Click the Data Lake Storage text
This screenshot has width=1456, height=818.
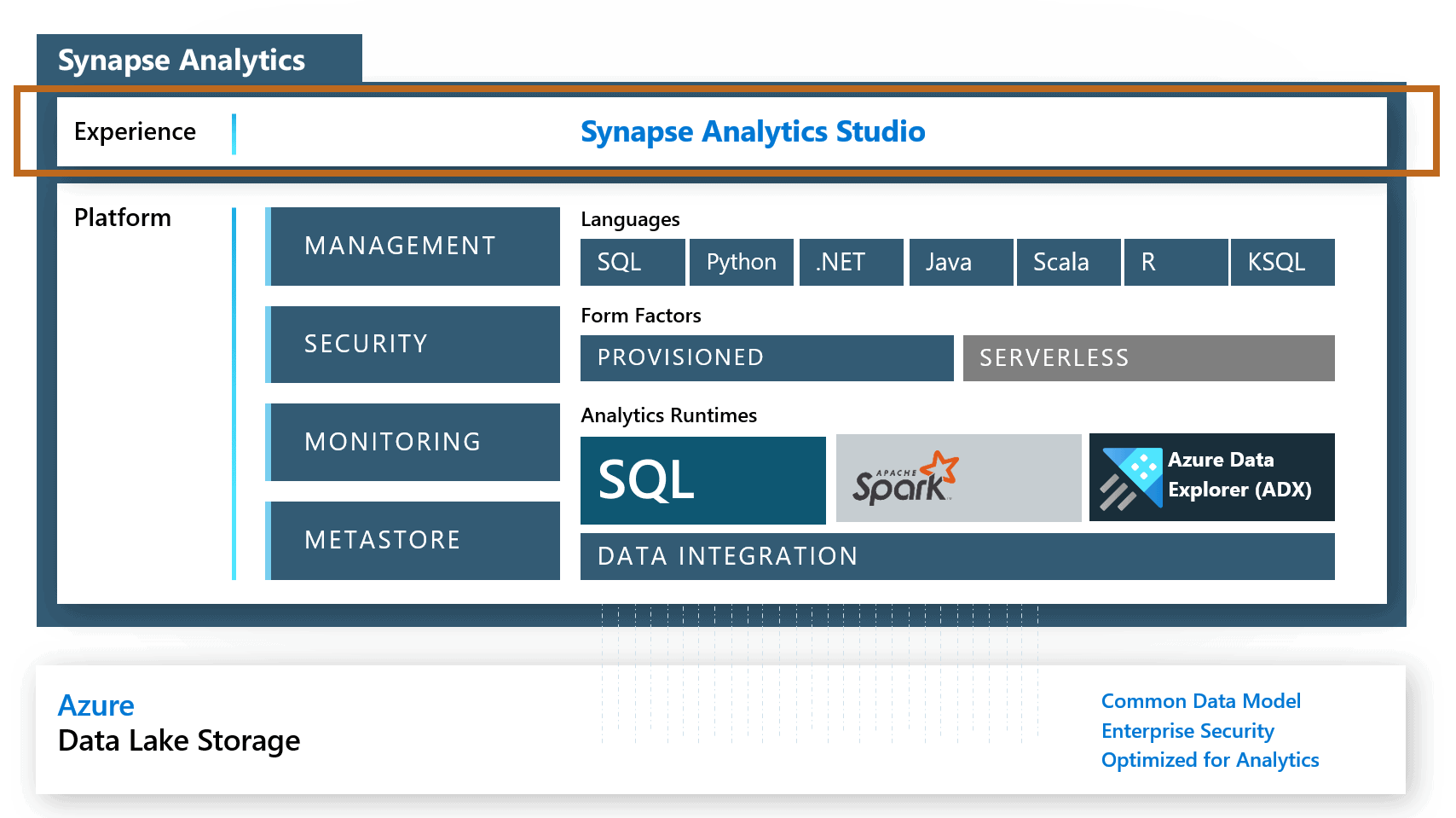179,740
